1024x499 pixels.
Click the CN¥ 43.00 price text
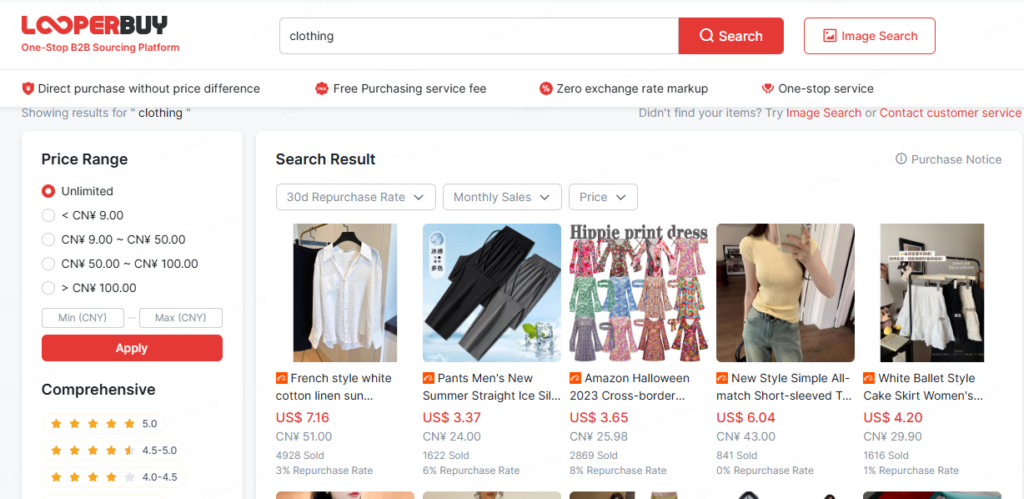[x=746, y=437]
